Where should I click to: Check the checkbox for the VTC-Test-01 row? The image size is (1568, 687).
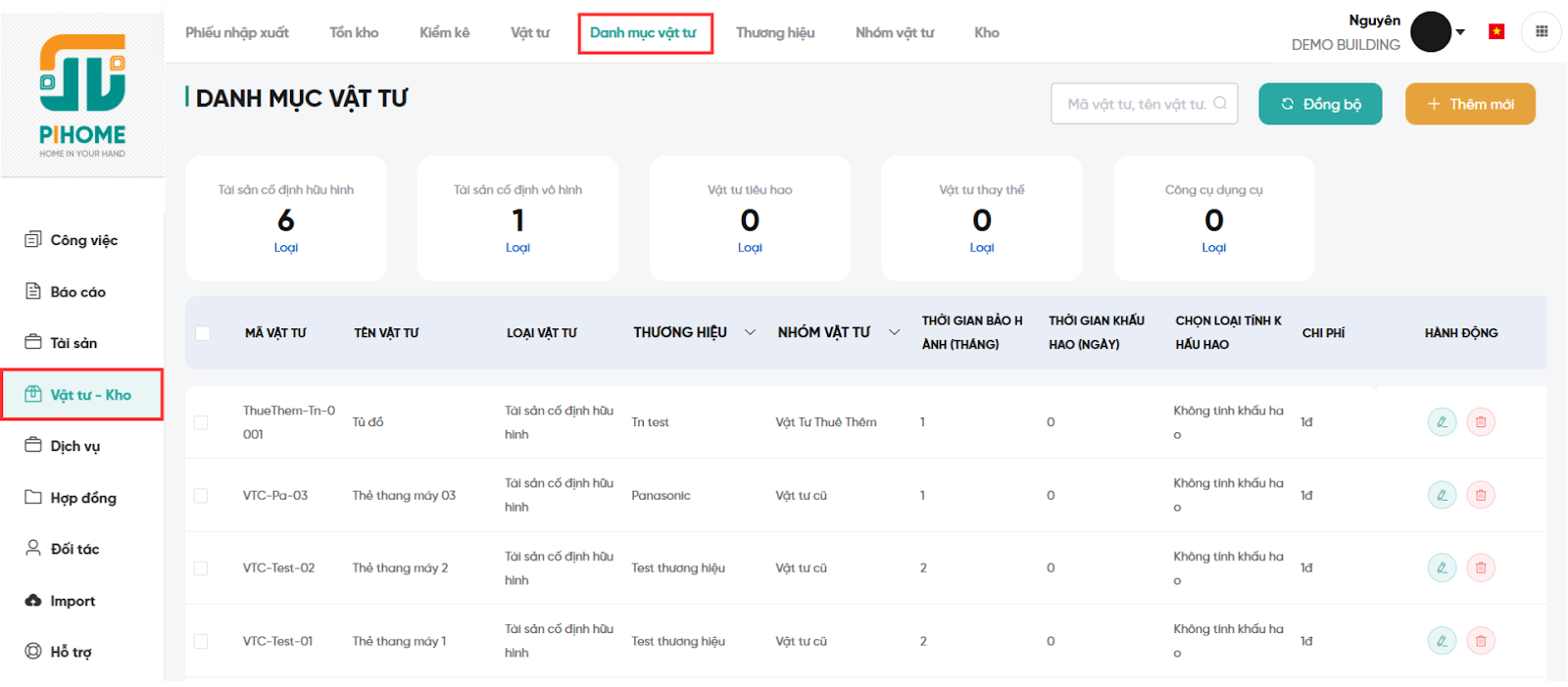tap(201, 641)
